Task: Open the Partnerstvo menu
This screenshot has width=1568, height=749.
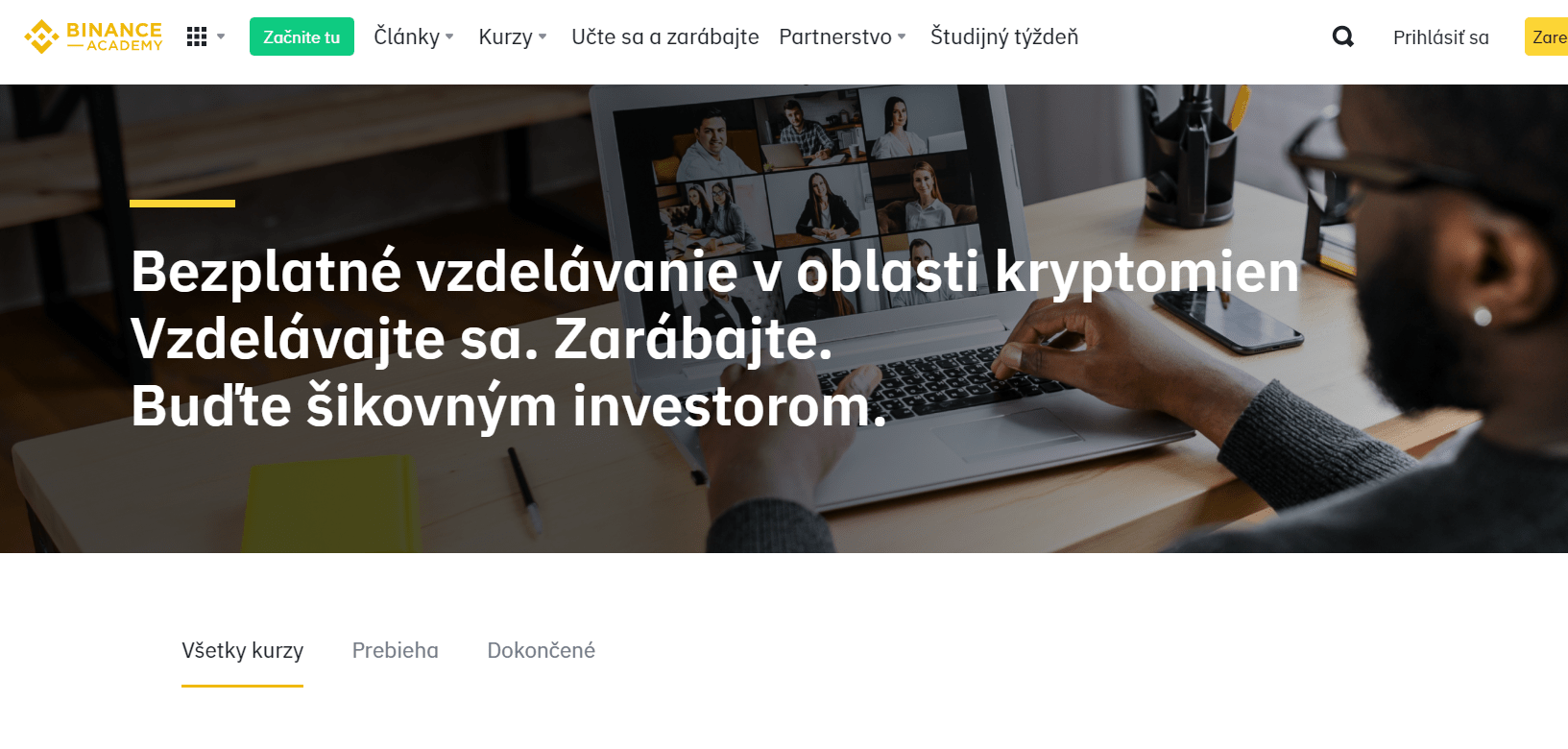Action: point(835,36)
